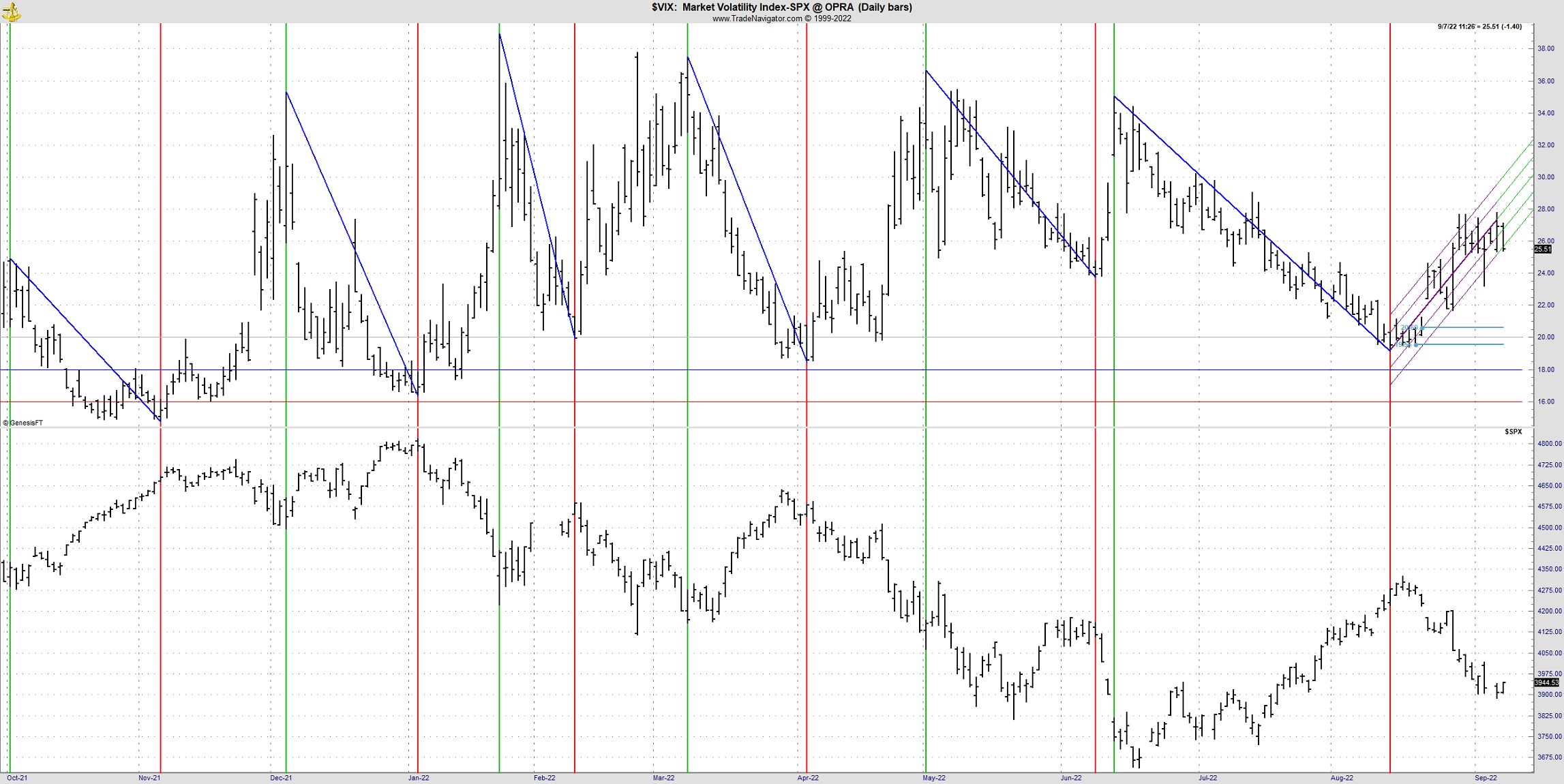Click the Jun-22 date axis label
The width and height of the screenshot is (1564, 784).
pos(1071,778)
